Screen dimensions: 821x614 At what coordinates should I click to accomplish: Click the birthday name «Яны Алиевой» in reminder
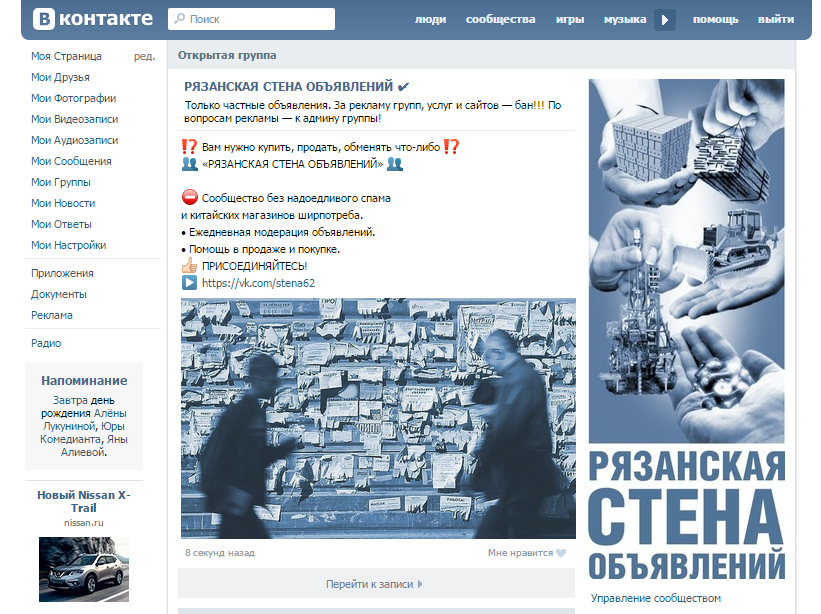pyautogui.click(x=94, y=445)
